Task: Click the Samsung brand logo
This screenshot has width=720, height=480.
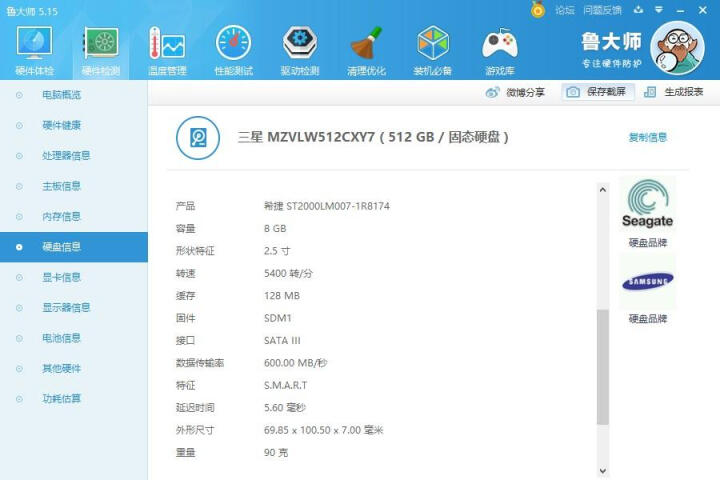Action: tap(647, 281)
